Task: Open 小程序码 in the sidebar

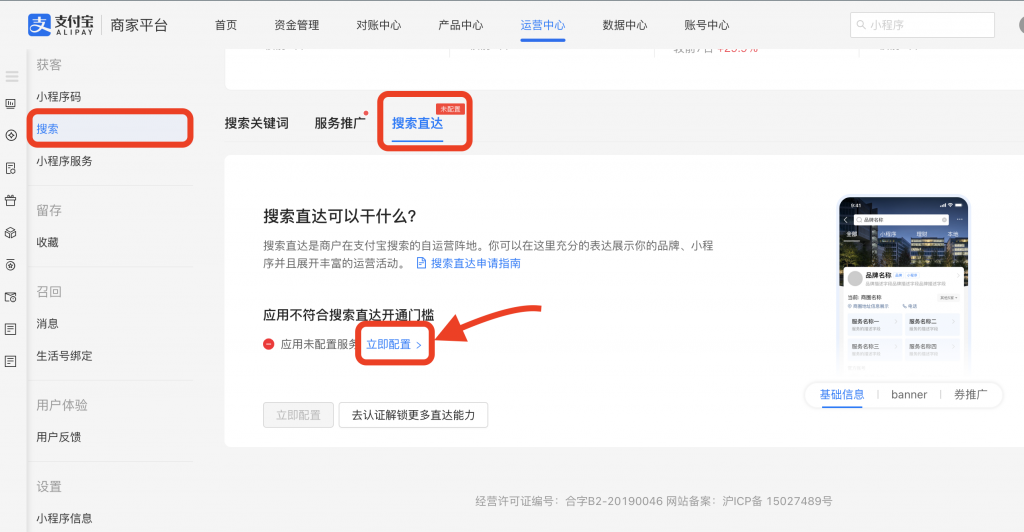Action: pos(59,97)
